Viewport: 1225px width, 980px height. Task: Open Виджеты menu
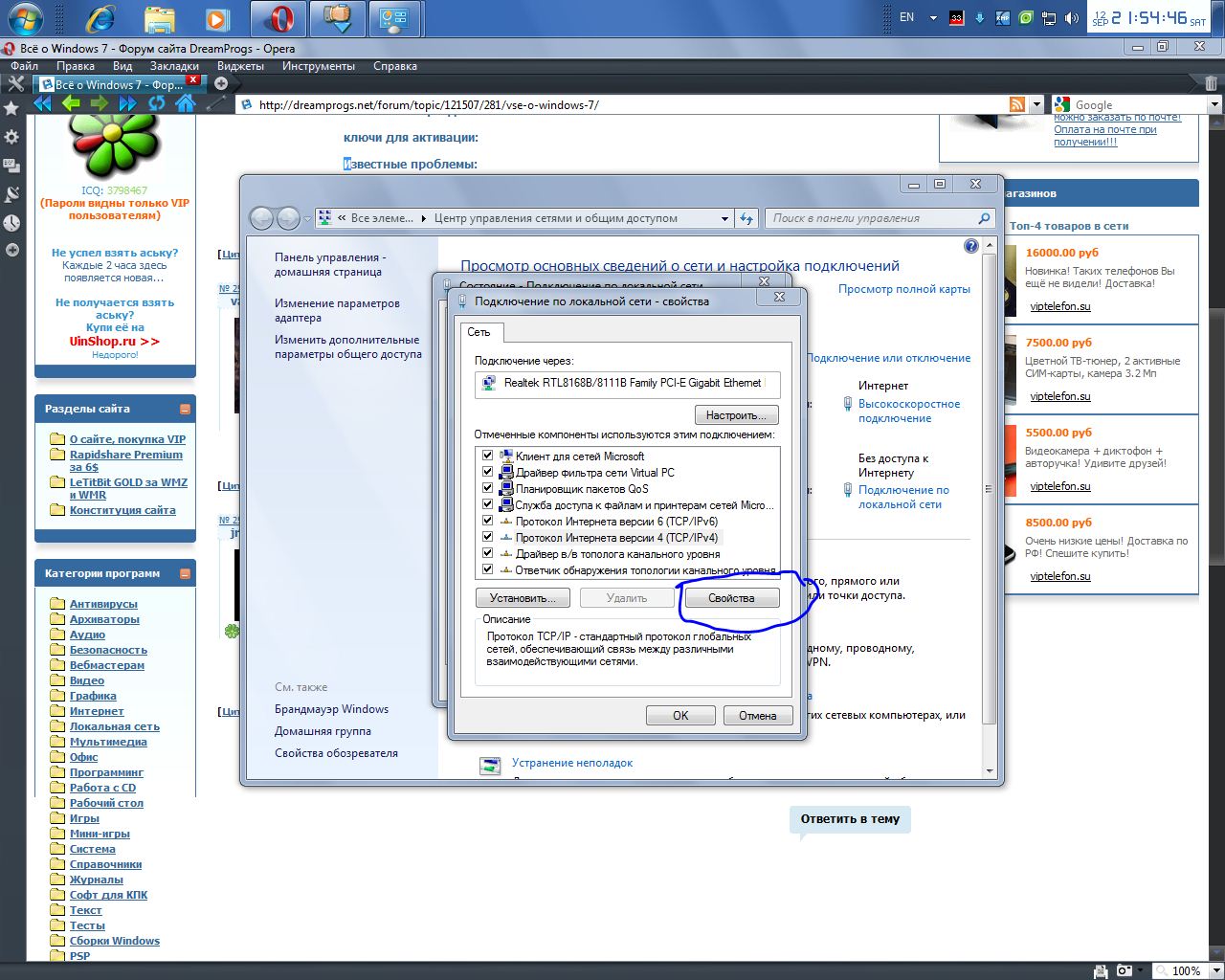[240, 66]
